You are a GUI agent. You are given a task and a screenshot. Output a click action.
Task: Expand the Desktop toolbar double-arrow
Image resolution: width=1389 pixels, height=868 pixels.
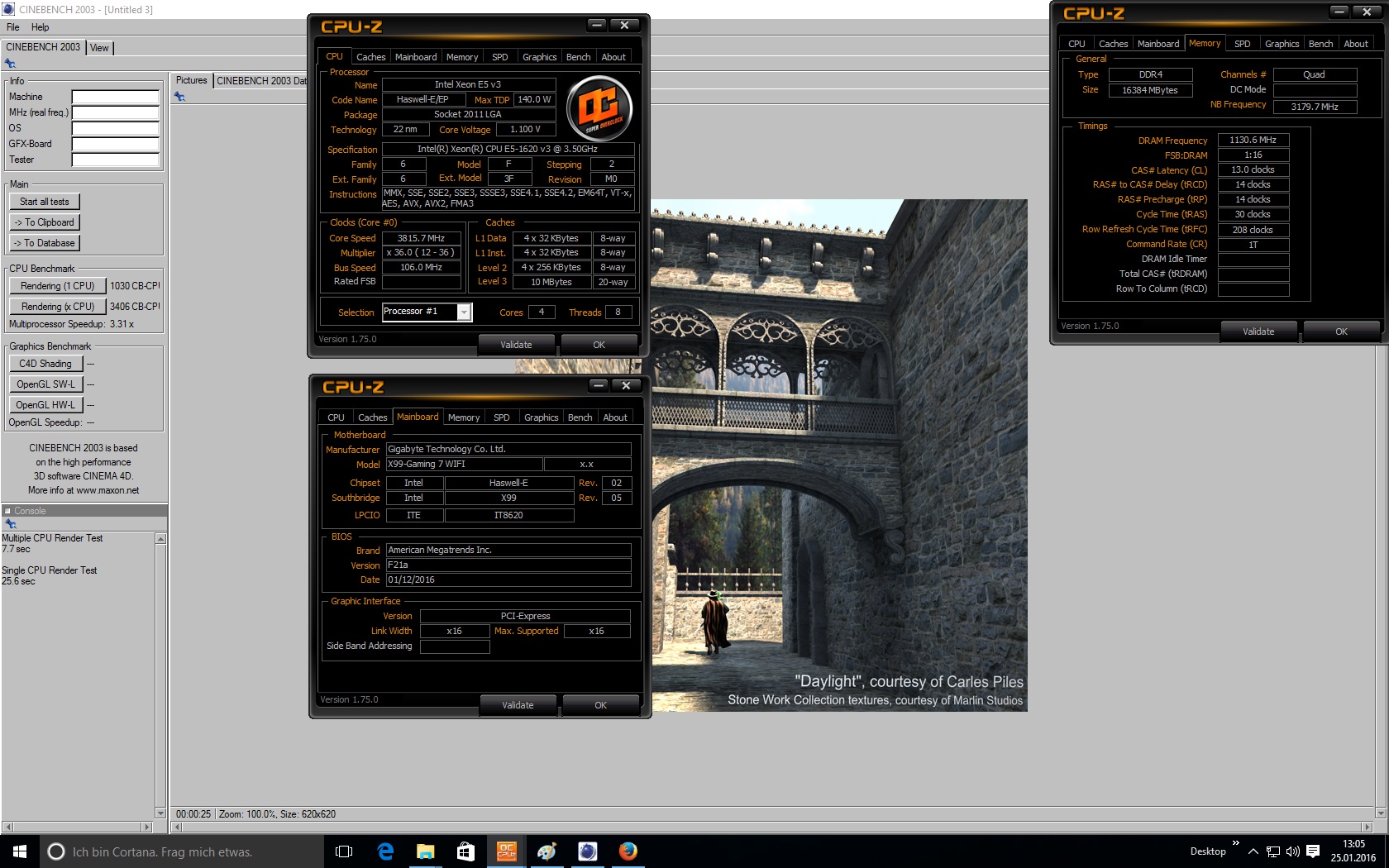tap(1236, 843)
